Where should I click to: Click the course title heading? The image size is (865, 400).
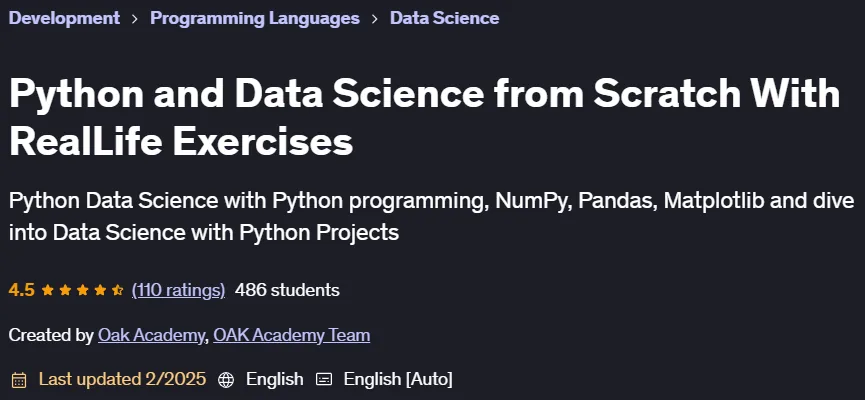pyautogui.click(x=425, y=117)
